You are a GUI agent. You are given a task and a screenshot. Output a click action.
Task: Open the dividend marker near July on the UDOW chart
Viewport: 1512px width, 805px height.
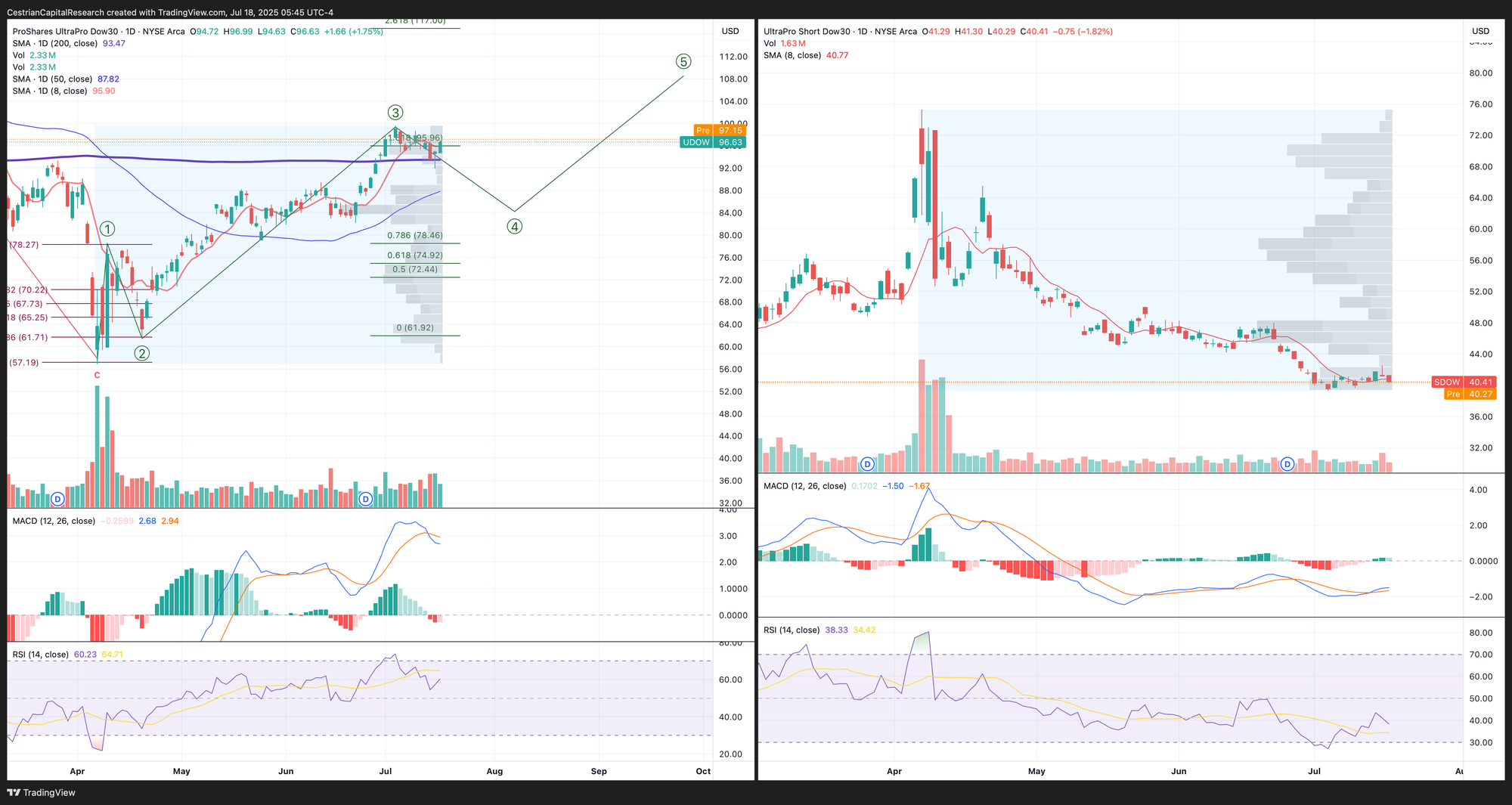click(366, 499)
